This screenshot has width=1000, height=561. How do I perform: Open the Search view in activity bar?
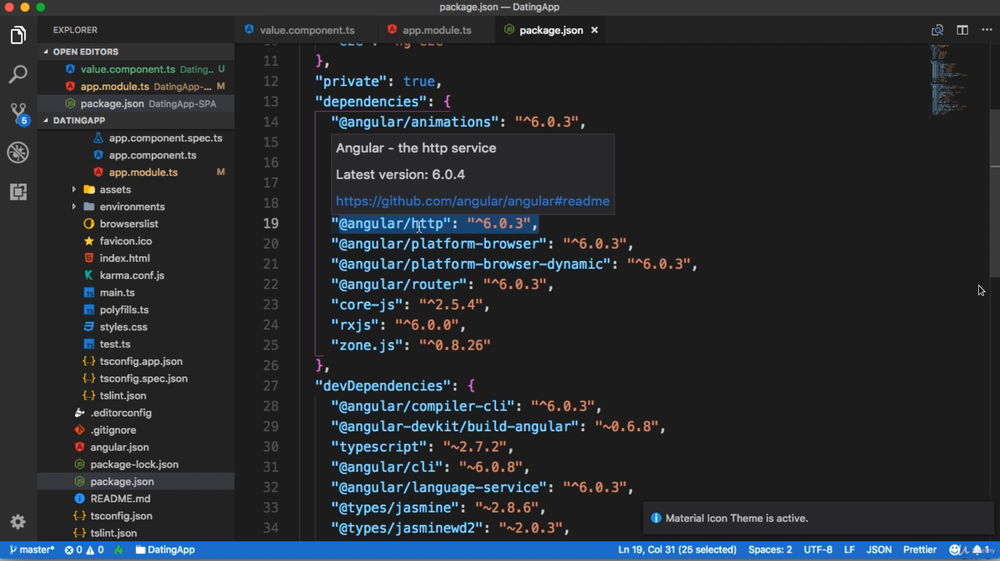18,74
